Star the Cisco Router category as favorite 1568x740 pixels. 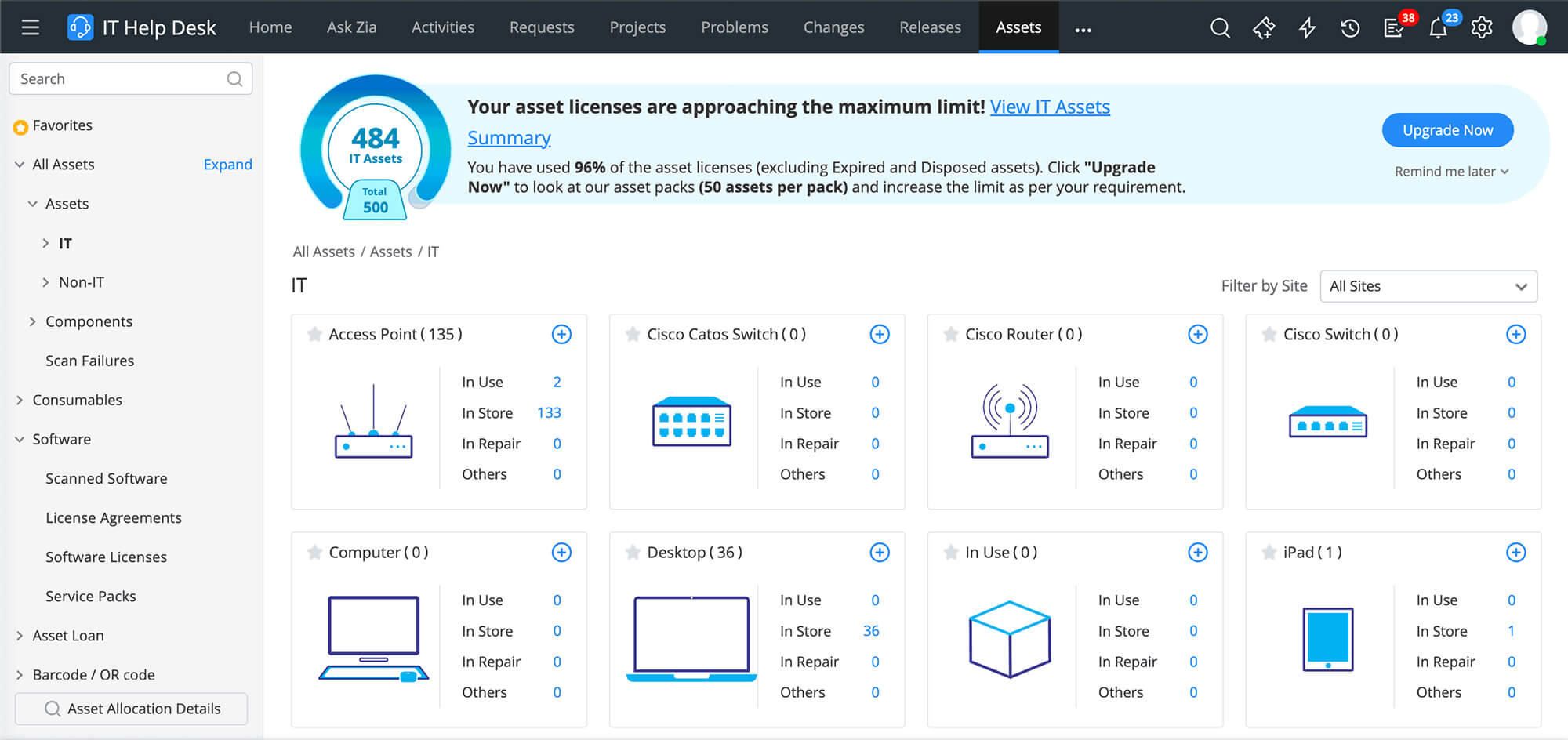(x=950, y=334)
